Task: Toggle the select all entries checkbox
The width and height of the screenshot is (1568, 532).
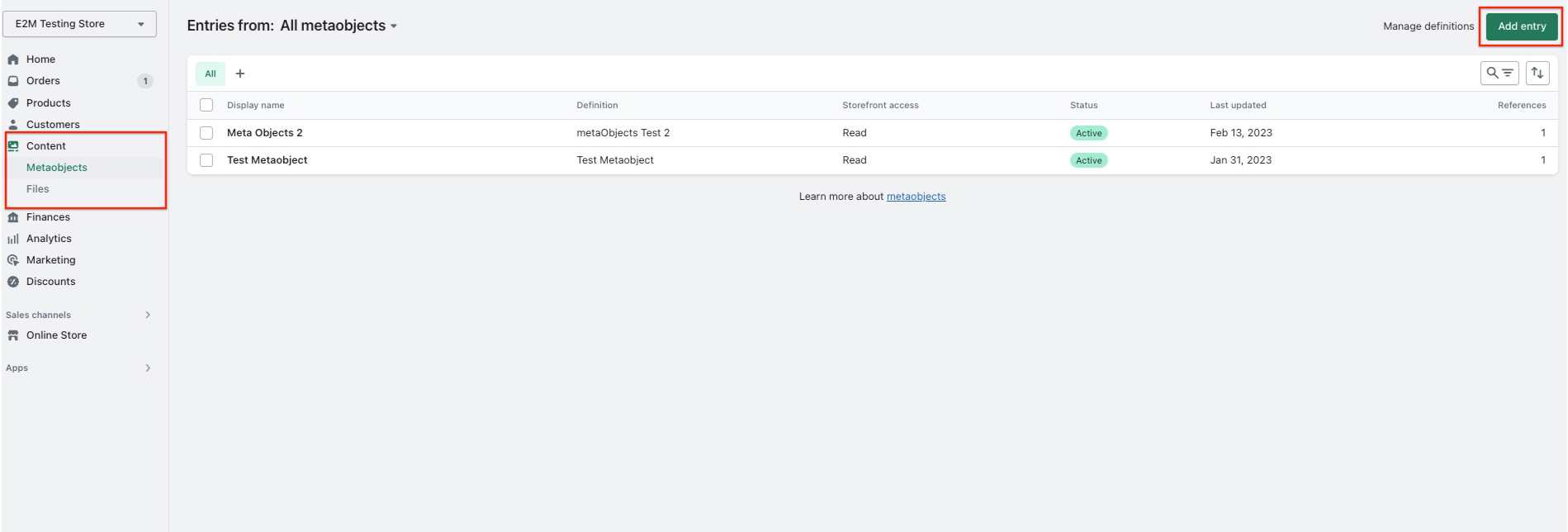Action: pyautogui.click(x=206, y=105)
